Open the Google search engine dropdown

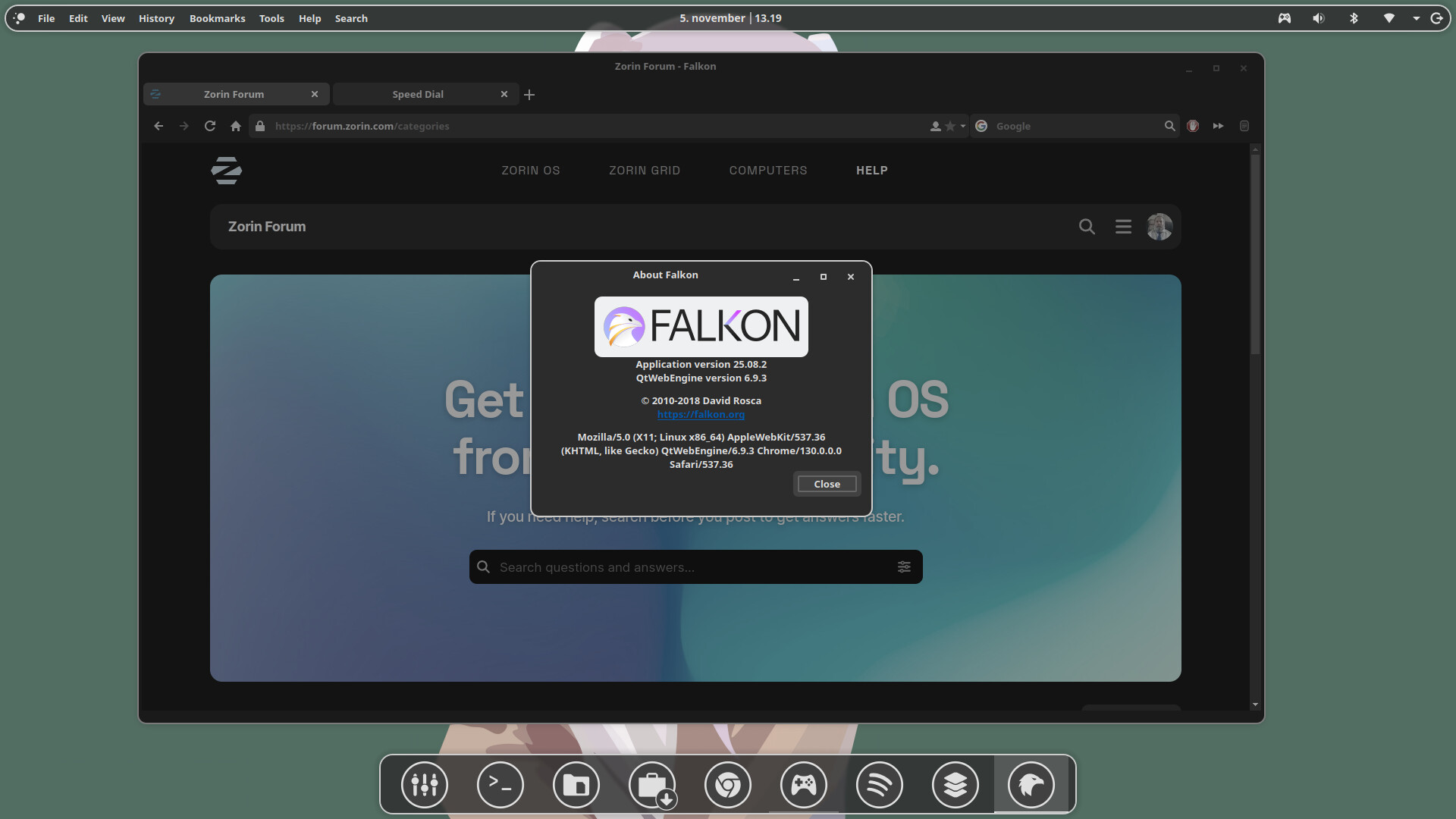click(981, 126)
